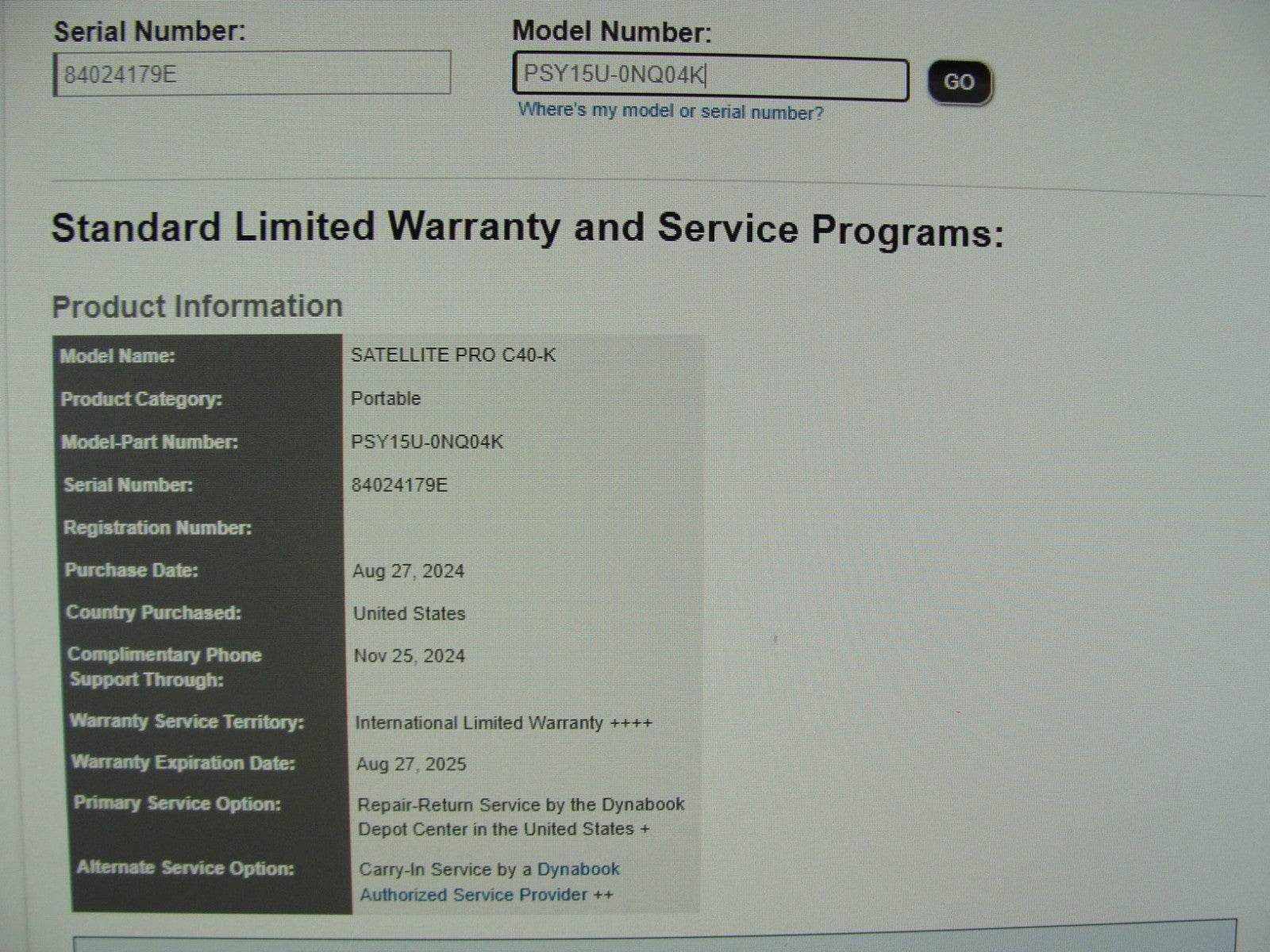
Task: Click the Product Information section heading
Action: (x=197, y=305)
